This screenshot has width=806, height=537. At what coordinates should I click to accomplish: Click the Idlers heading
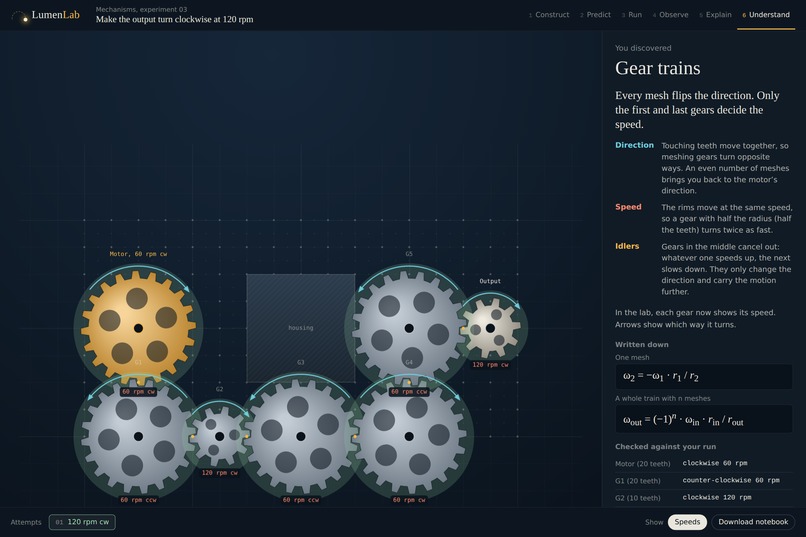(x=627, y=246)
